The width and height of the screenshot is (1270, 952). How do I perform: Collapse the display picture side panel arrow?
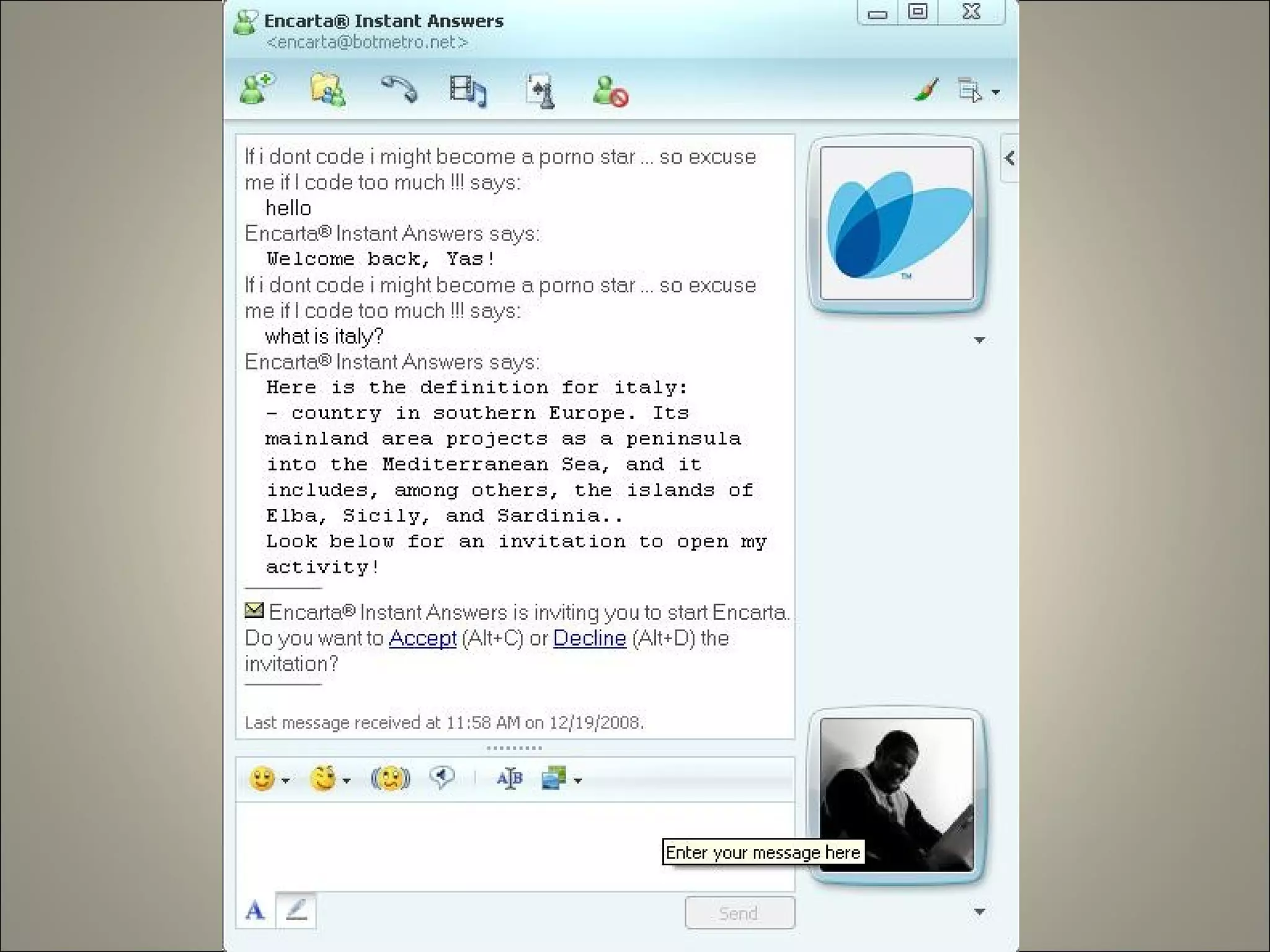point(1010,158)
